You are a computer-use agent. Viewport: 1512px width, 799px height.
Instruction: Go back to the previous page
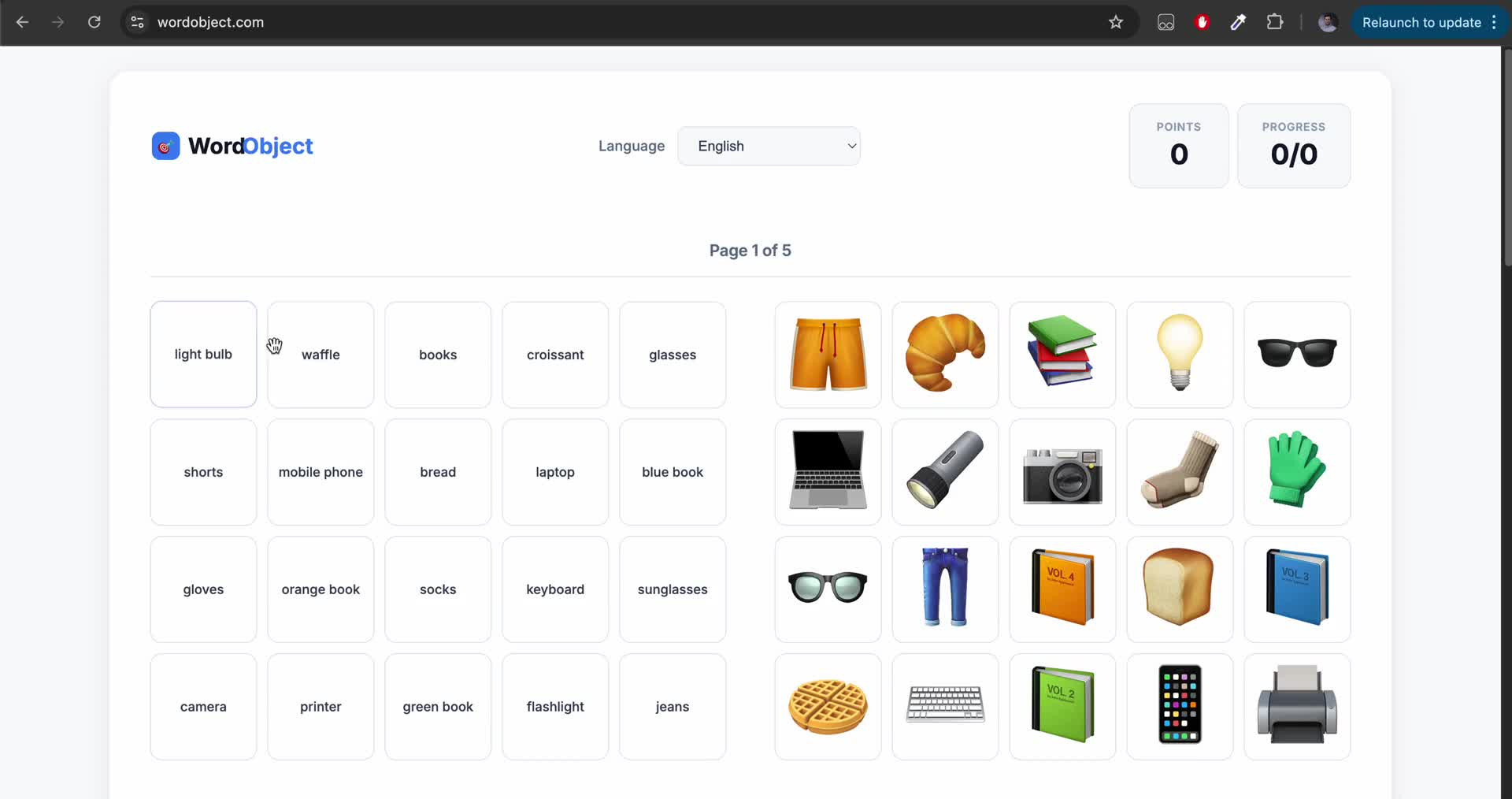[22, 22]
